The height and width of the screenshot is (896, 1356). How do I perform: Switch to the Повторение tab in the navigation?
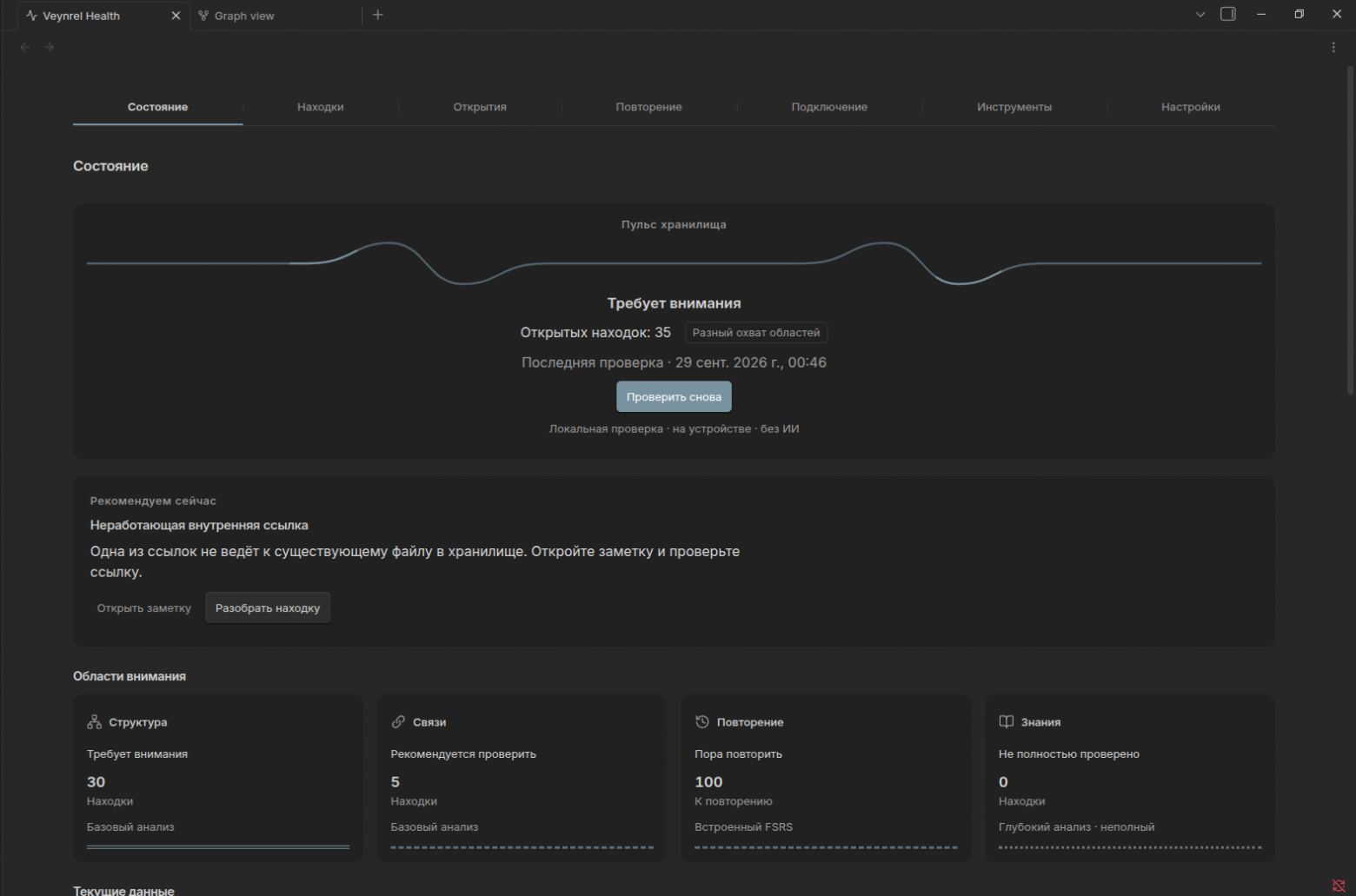(x=649, y=107)
